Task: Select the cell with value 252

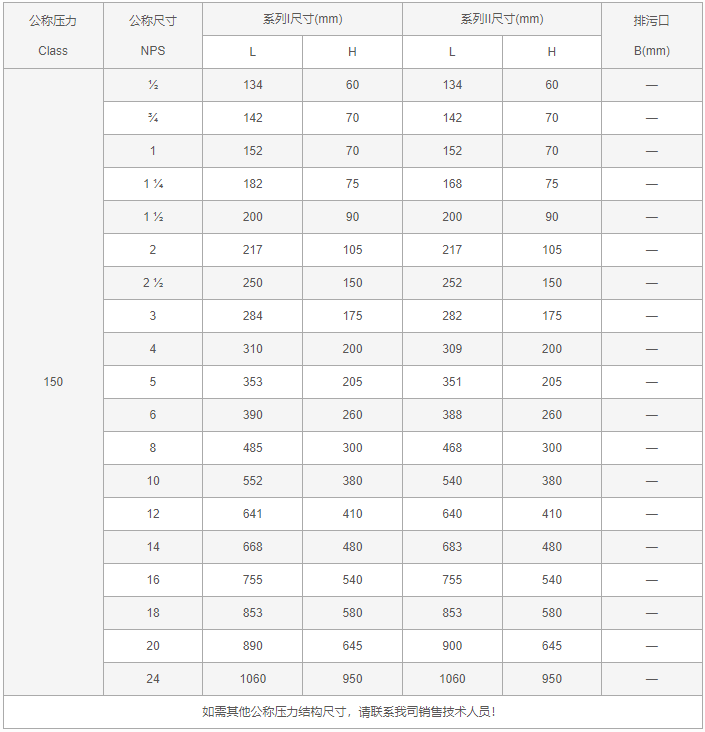Action: click(453, 283)
